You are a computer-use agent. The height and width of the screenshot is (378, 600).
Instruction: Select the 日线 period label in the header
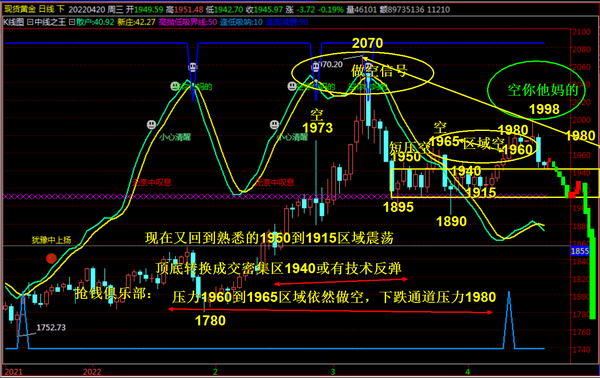47,9
